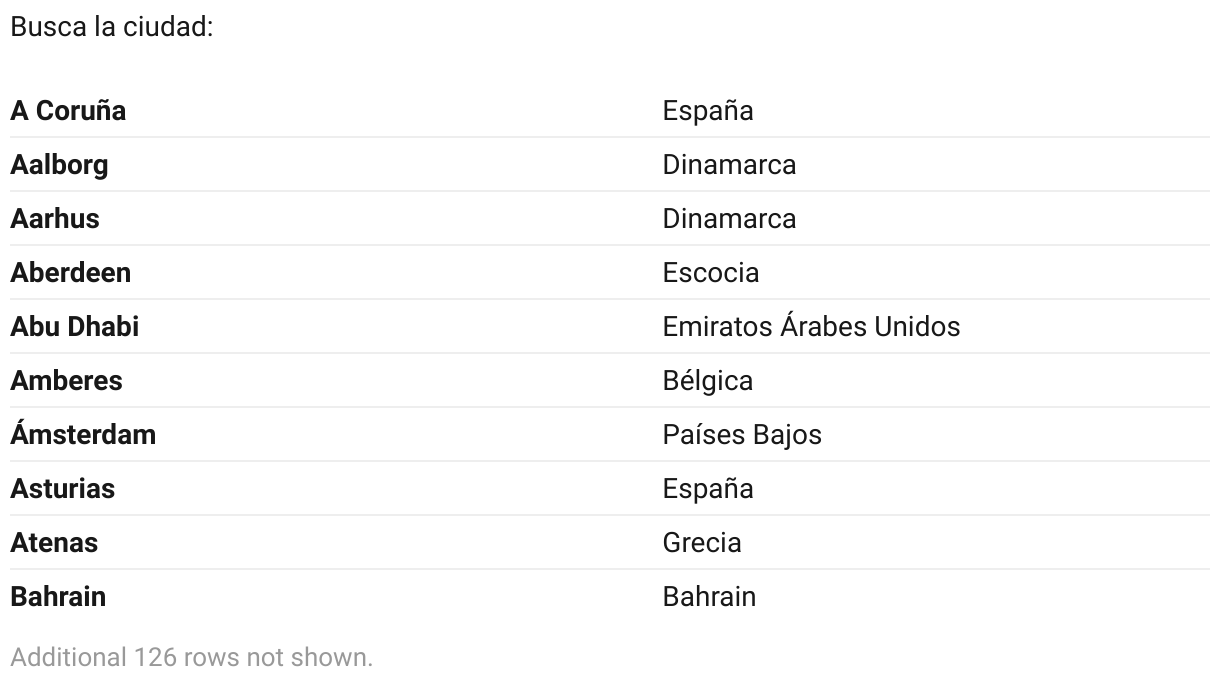Select Asturias from the list
The image size is (1220, 682).
(62, 488)
